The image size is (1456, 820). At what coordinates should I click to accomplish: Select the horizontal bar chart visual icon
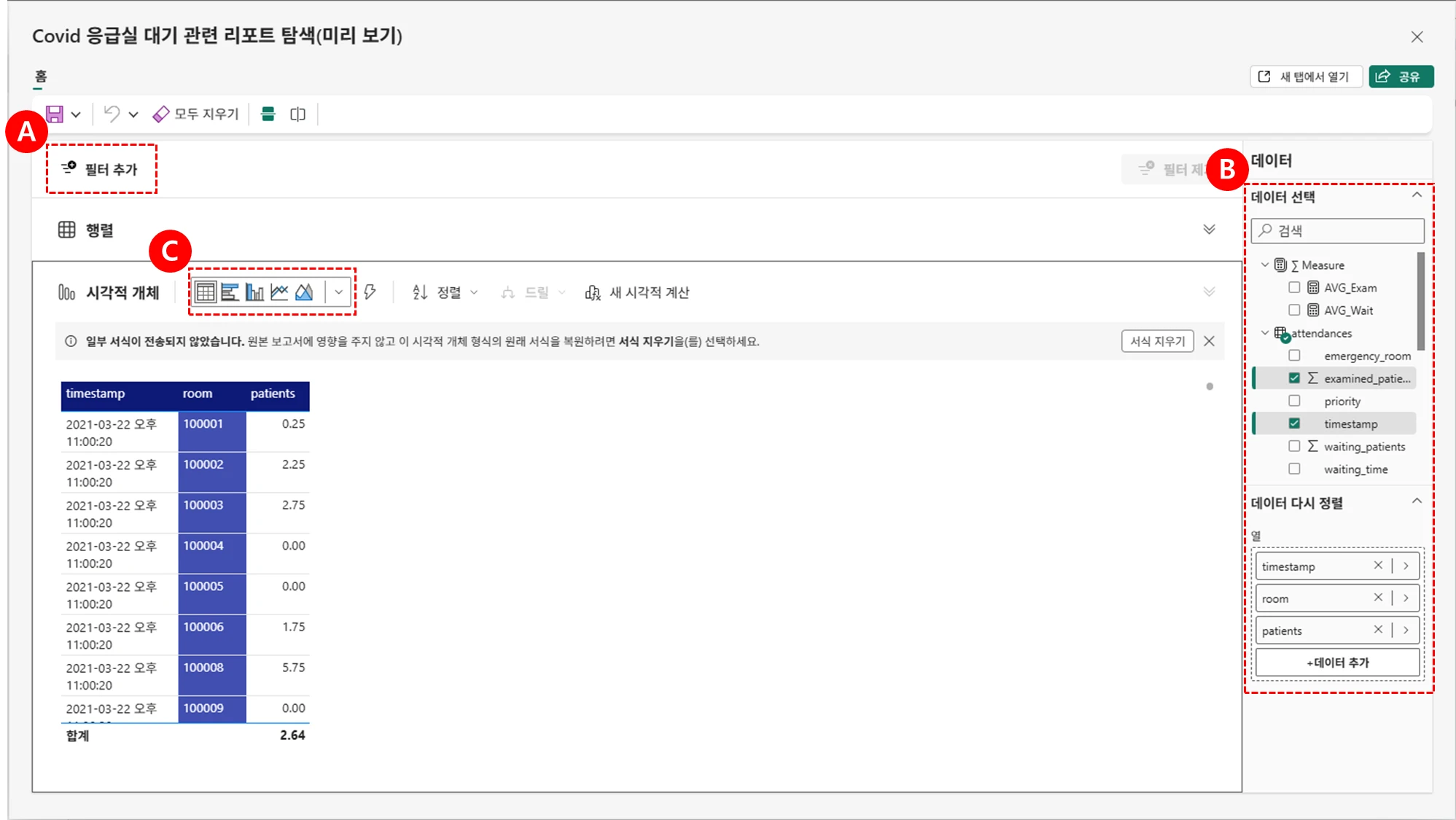(x=230, y=292)
